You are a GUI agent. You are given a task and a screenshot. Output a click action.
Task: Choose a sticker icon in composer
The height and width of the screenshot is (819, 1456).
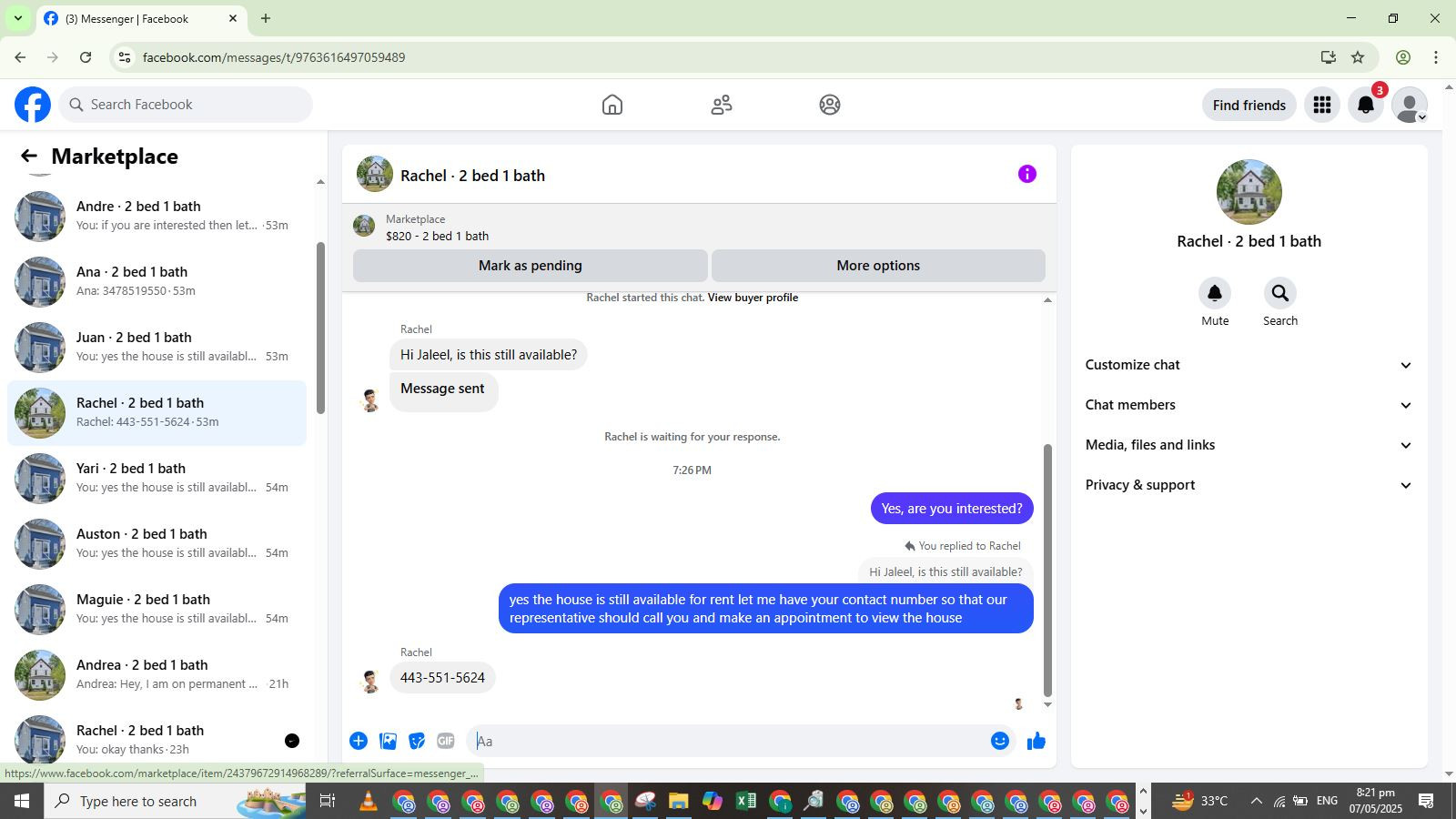[417, 741]
